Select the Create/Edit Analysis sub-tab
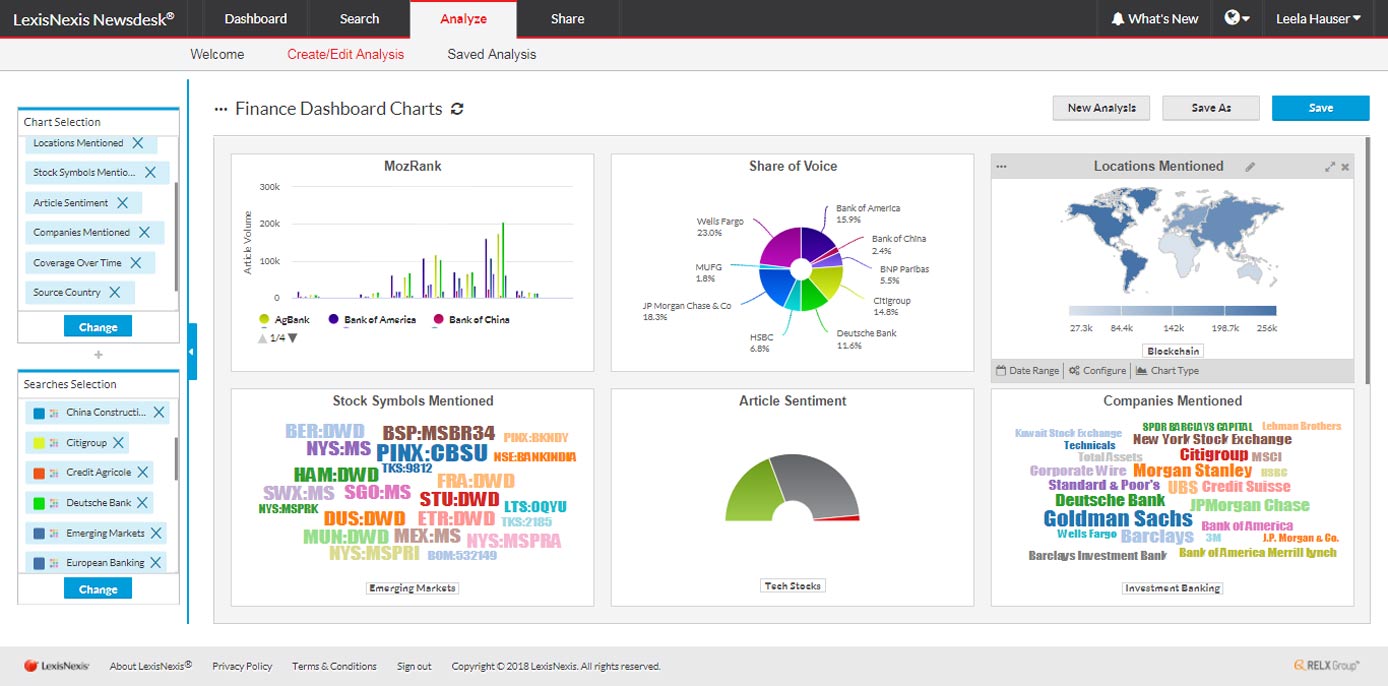The height and width of the screenshot is (686, 1388). coord(346,54)
